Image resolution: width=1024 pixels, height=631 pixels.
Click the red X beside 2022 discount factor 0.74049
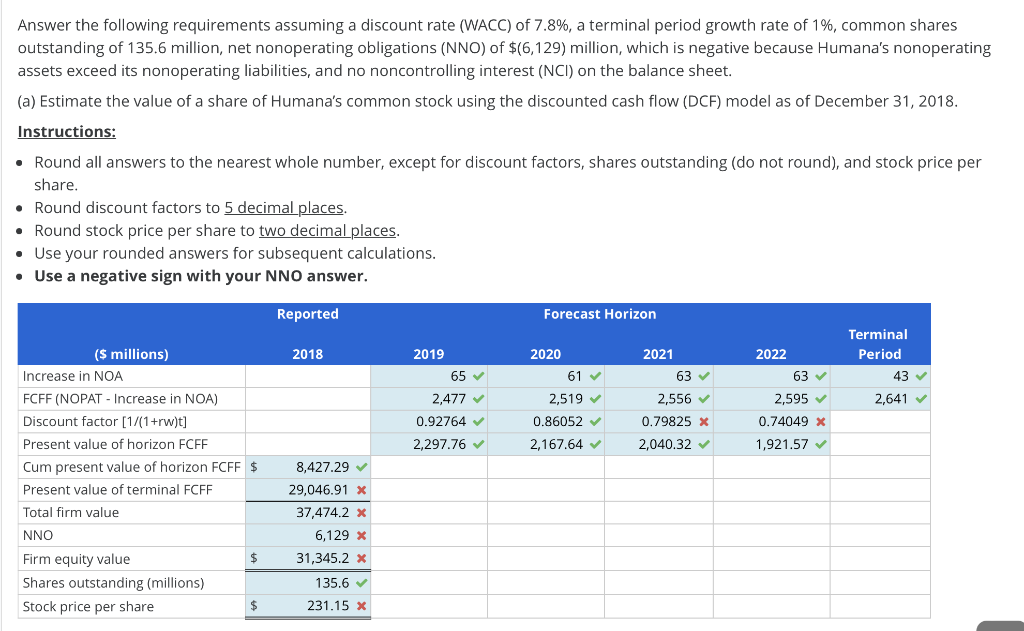820,420
